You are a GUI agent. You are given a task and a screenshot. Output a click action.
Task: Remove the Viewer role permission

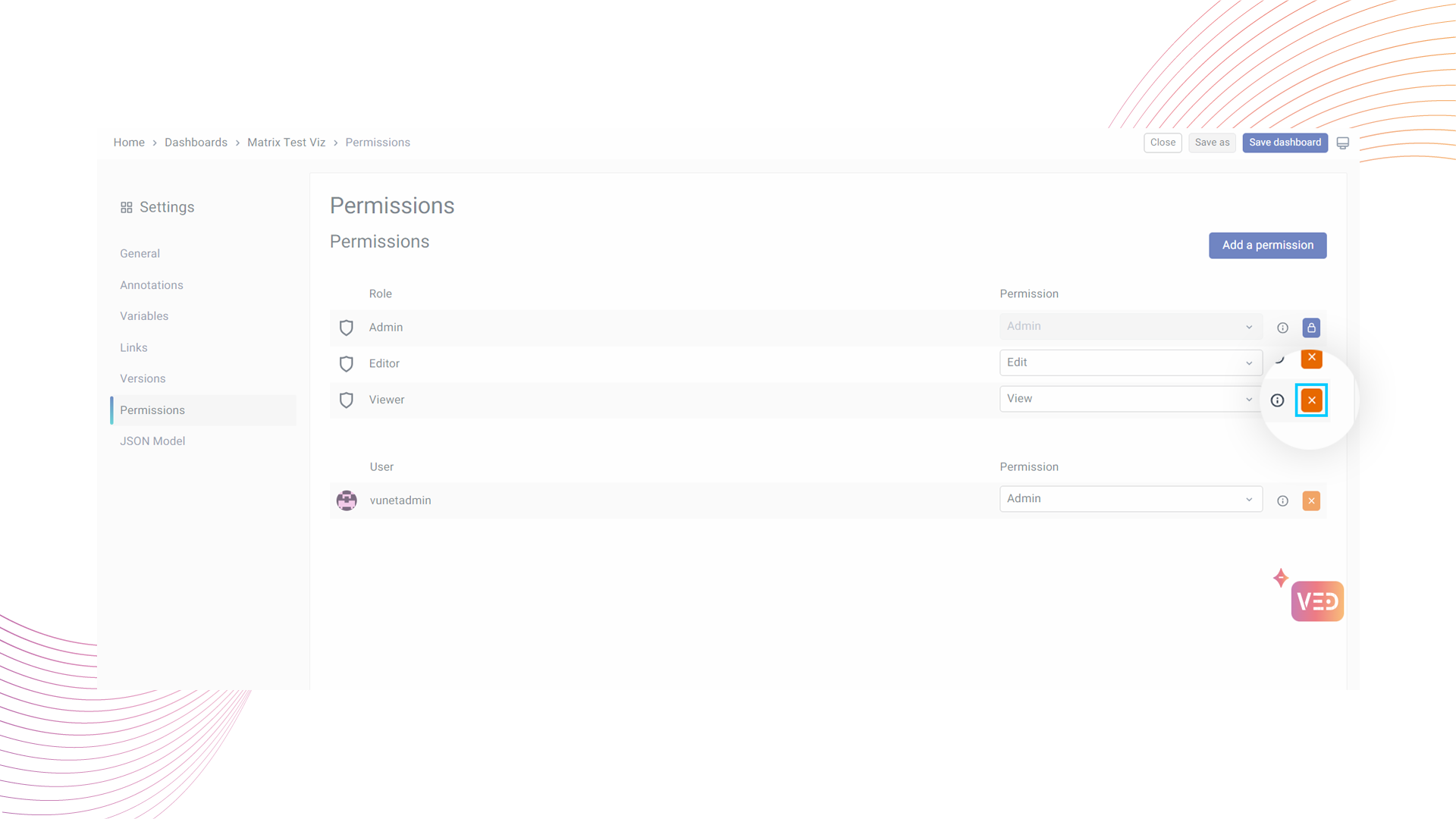(1311, 400)
